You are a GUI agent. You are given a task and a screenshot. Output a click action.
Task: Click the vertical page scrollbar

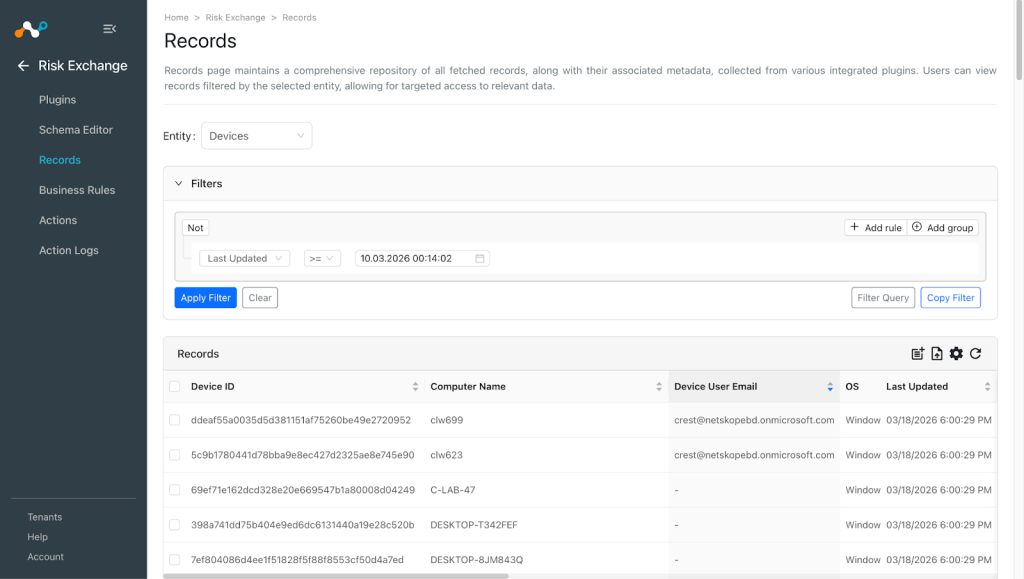pyautogui.click(x=1019, y=40)
